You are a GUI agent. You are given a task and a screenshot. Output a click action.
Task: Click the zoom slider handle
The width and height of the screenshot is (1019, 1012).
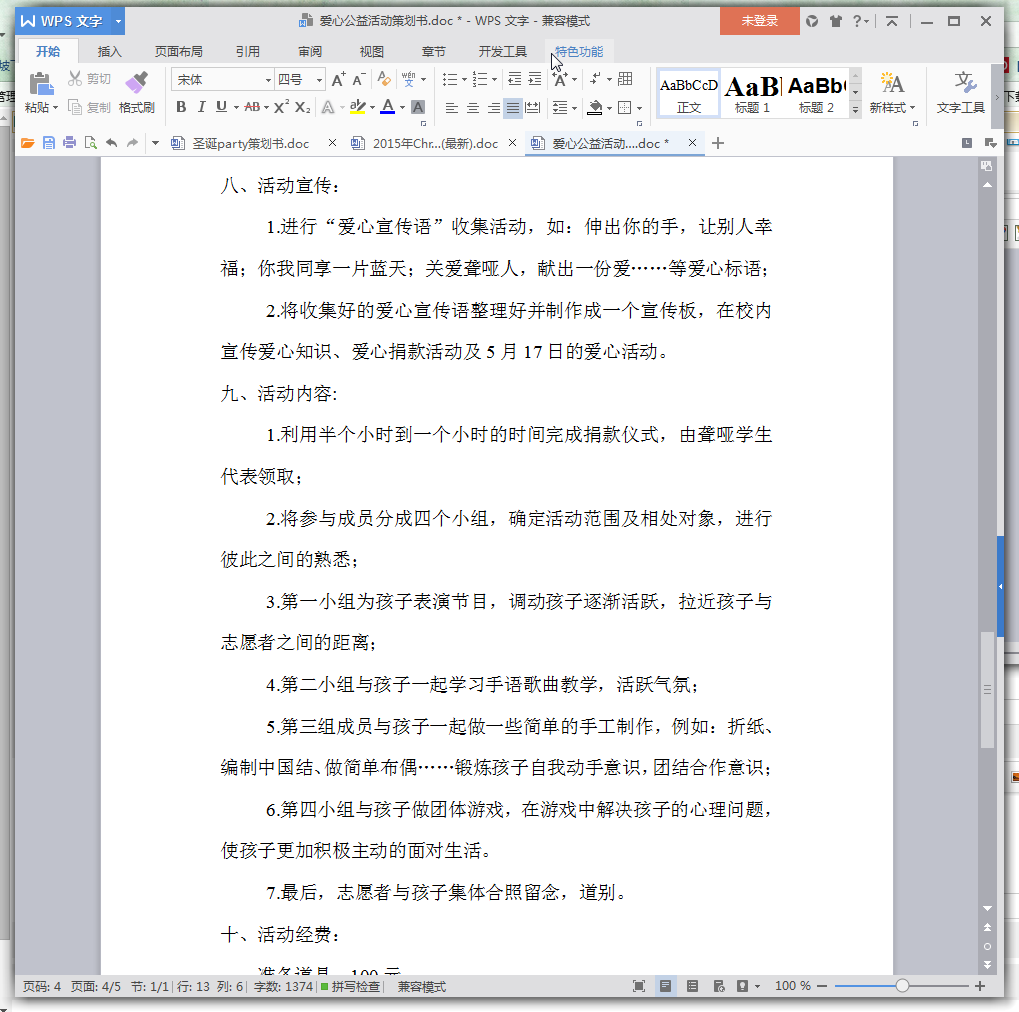click(902, 986)
